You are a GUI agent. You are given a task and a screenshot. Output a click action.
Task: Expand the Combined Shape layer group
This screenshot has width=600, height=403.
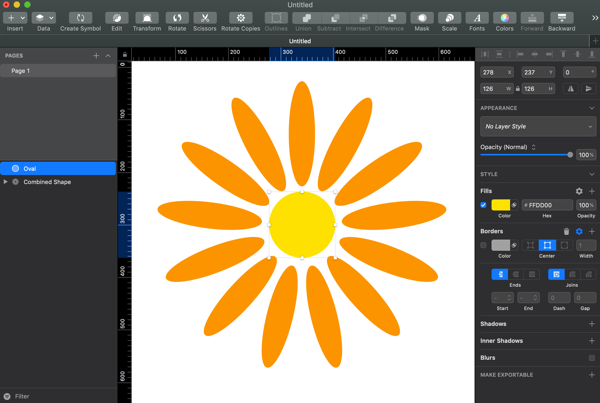pos(6,182)
